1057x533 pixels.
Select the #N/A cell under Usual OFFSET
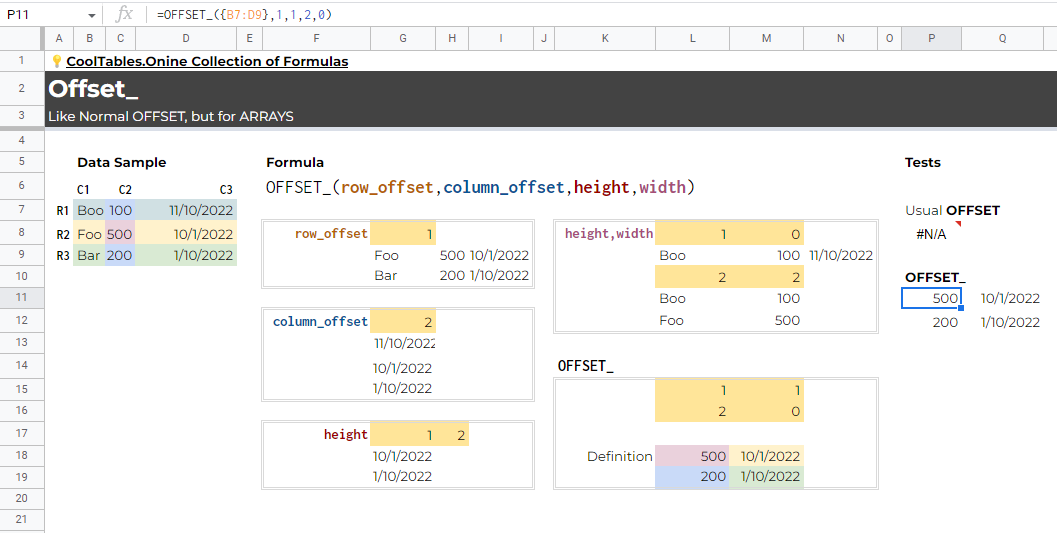[932, 234]
